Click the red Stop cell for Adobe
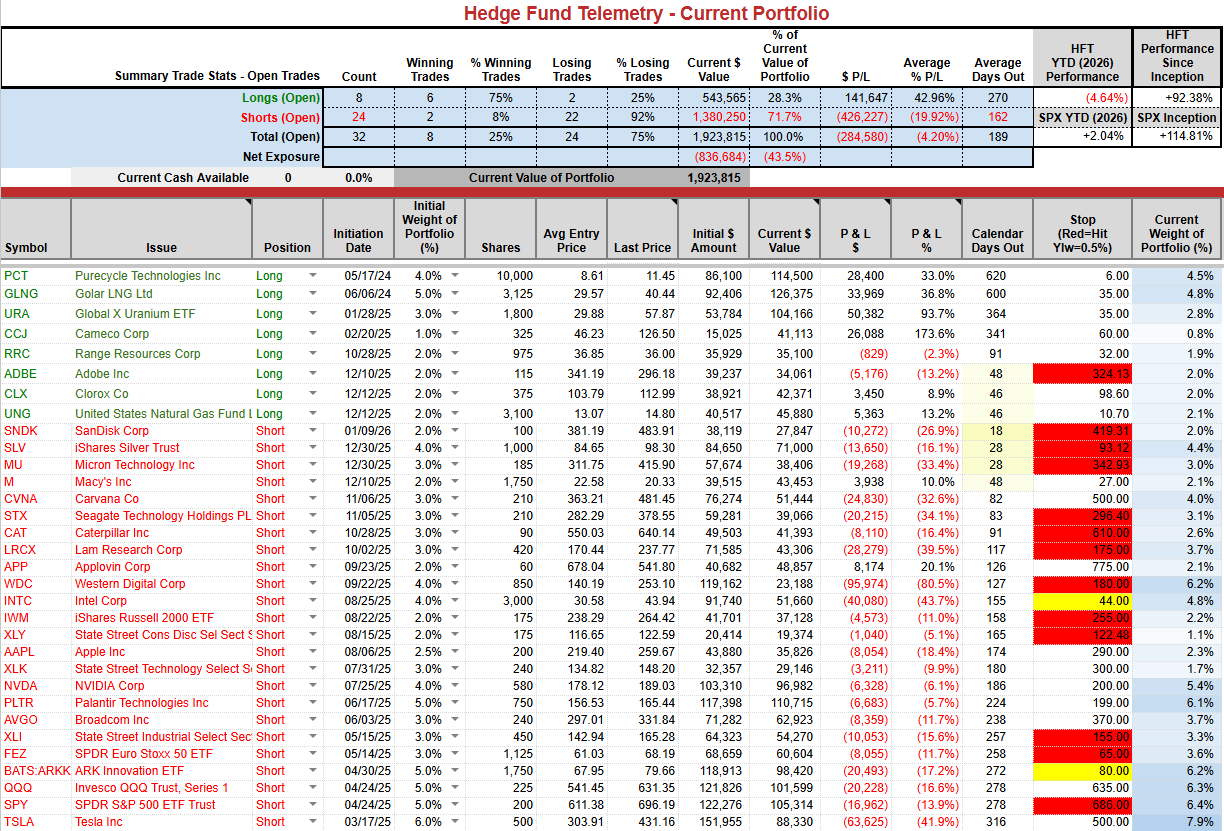The width and height of the screenshot is (1224, 831). pyautogui.click(x=1083, y=374)
